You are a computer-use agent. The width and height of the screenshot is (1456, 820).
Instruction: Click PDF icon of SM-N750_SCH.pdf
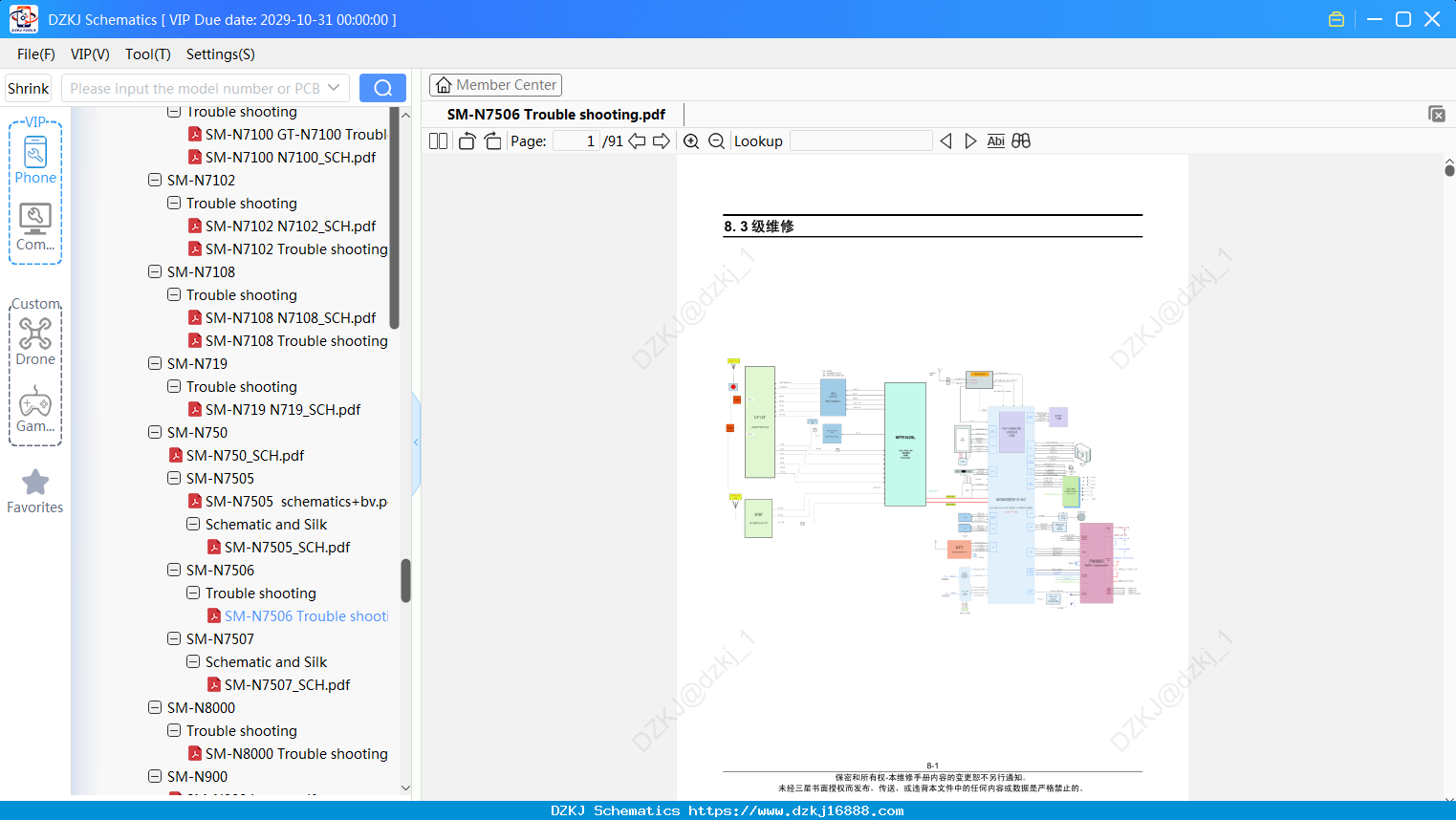(176, 456)
